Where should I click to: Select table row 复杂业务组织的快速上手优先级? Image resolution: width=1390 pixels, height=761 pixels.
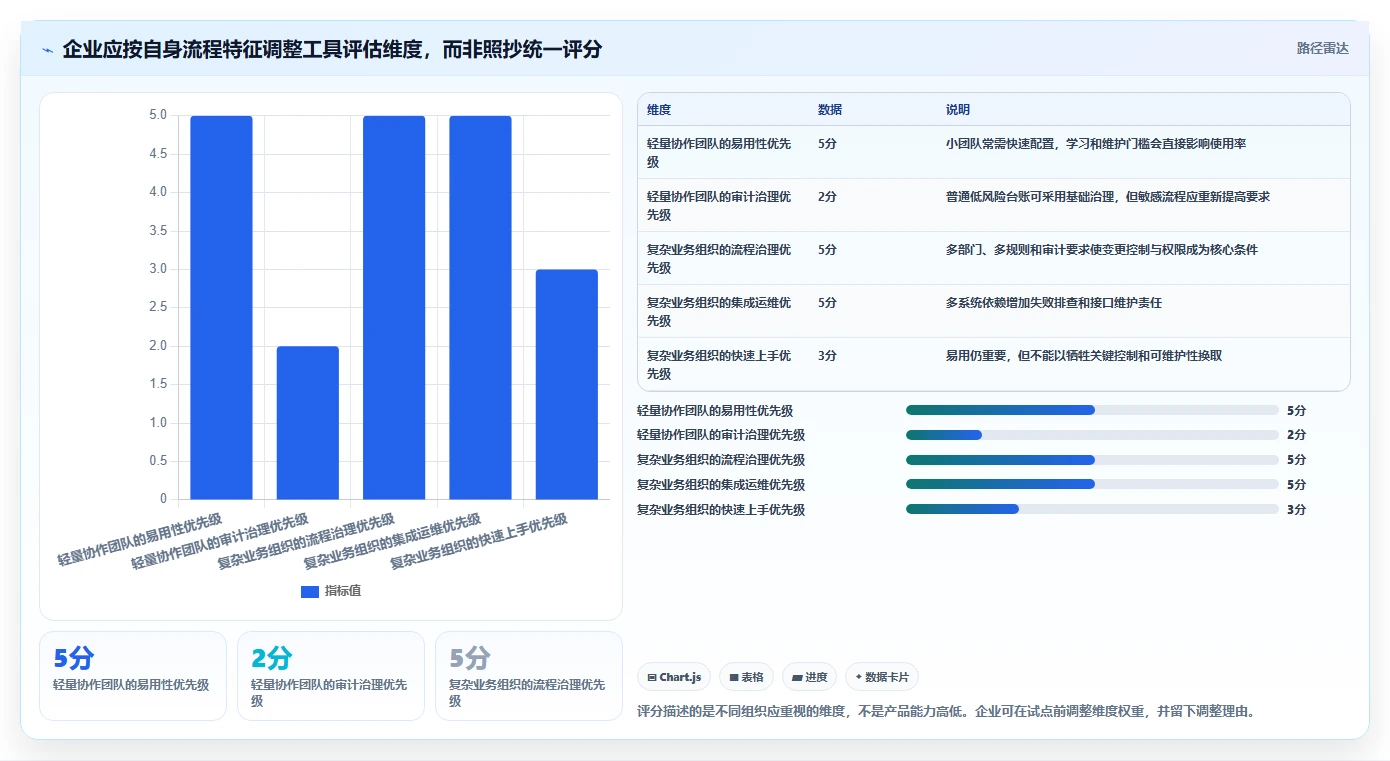993,364
